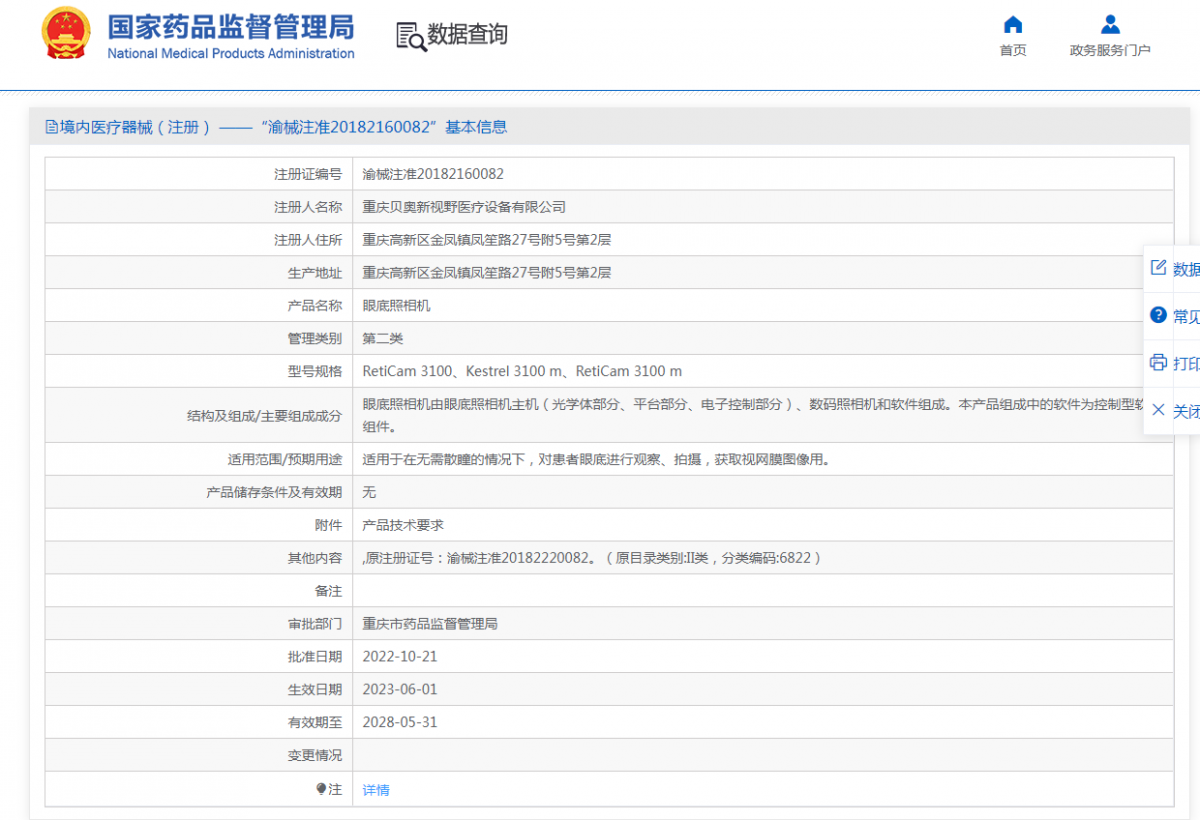
Task: Click 原注册证号 other content text
Action: pyautogui.click(x=592, y=558)
